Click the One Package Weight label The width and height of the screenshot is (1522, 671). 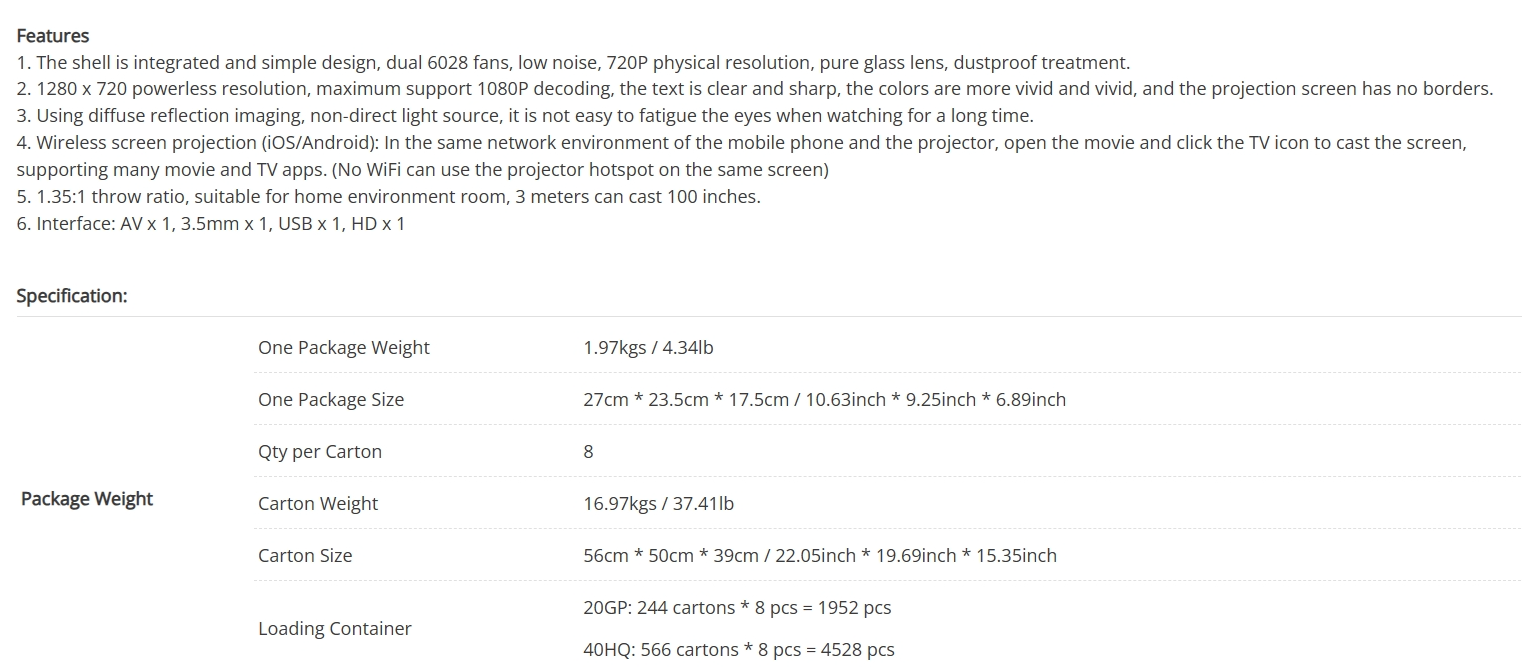click(x=344, y=347)
